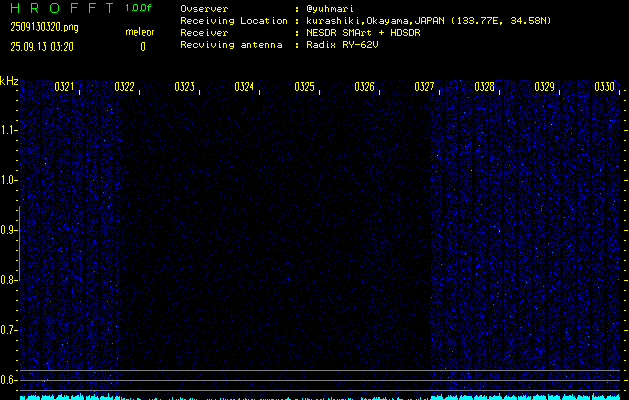Click the 0.9 frequency axis label
629x400 pixels.
coord(8,230)
